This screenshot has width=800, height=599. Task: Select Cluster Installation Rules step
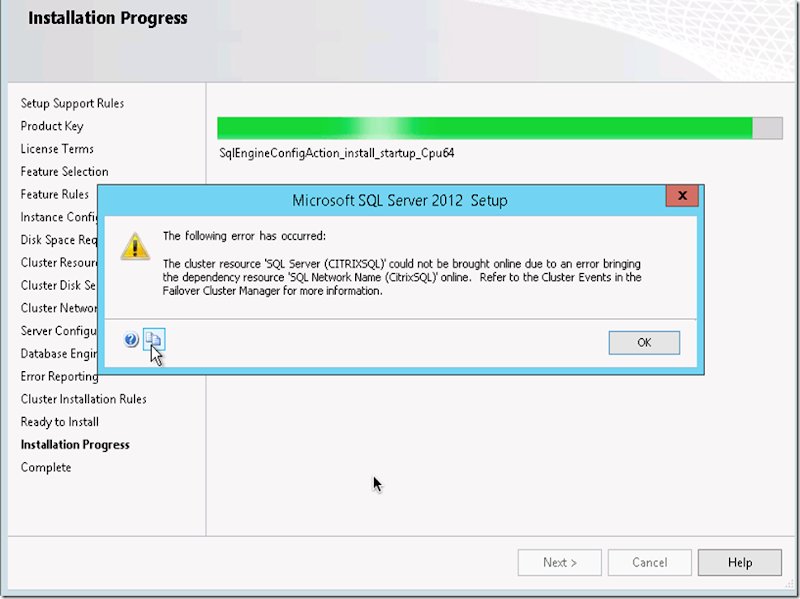point(84,399)
